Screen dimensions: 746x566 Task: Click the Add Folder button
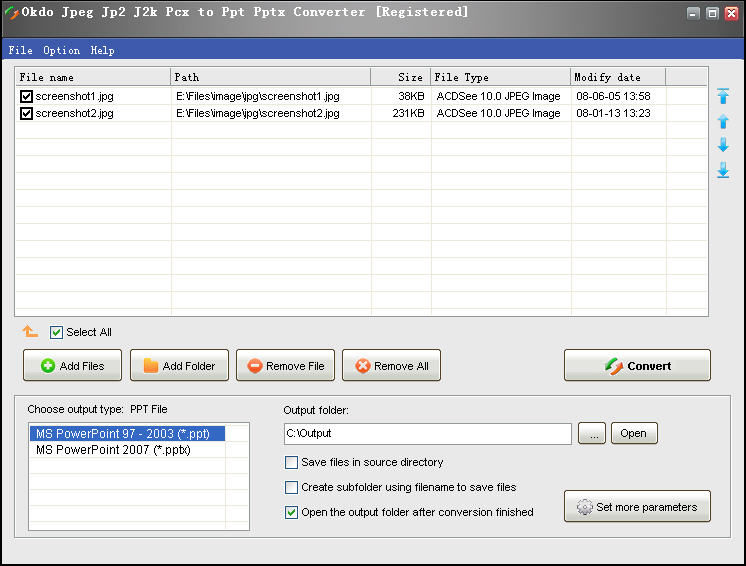[x=179, y=366]
